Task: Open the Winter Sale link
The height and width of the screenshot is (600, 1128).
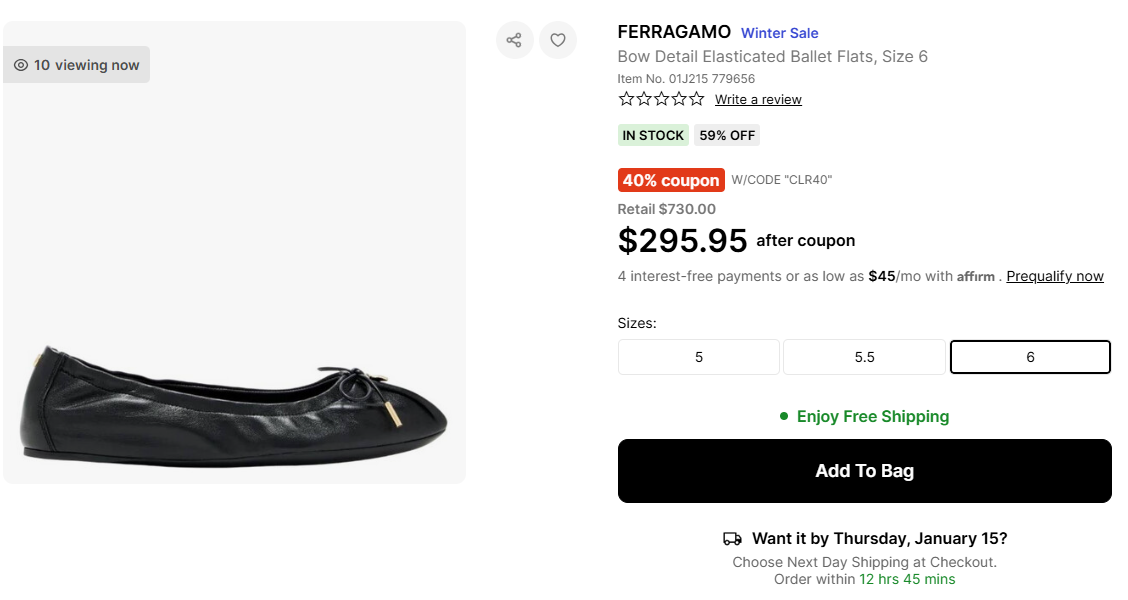Action: [x=780, y=33]
